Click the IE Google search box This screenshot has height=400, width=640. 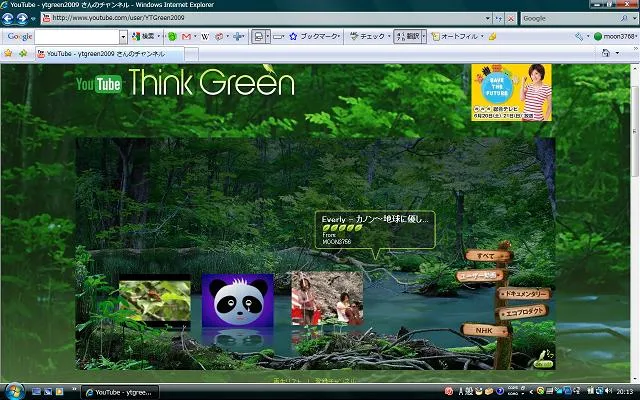pos(569,18)
